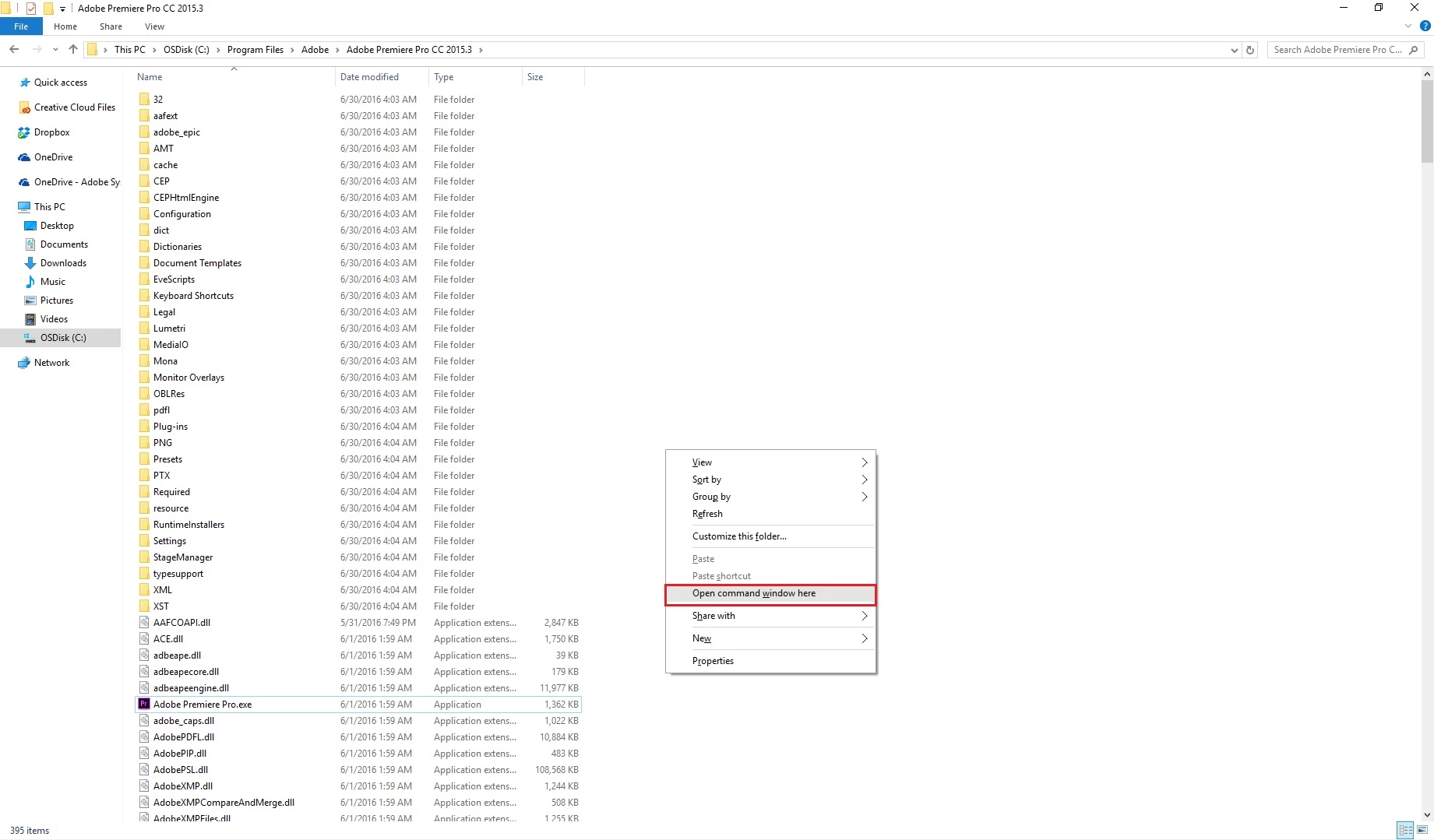
Task: Expand the Share with submenu
Action: 865,616
